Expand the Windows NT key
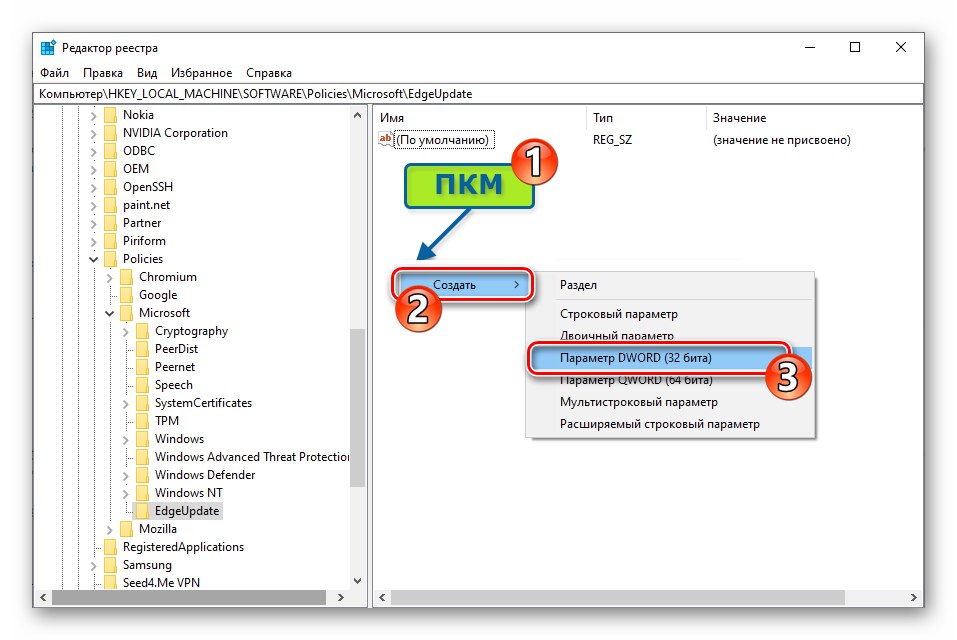The image size is (957, 640). point(125,494)
